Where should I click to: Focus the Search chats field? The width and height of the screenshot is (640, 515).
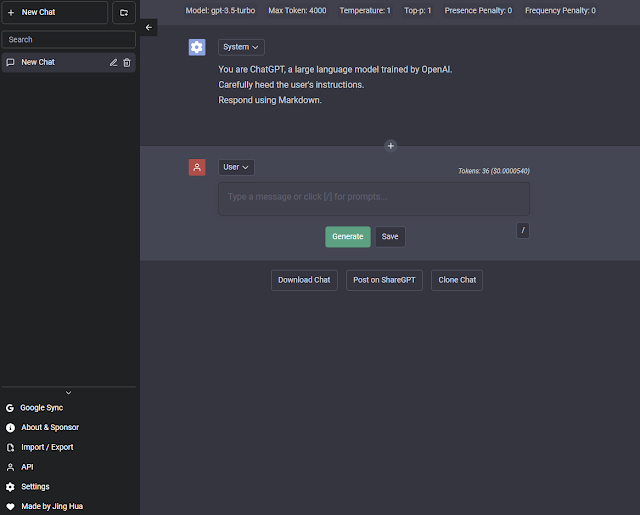pos(69,40)
